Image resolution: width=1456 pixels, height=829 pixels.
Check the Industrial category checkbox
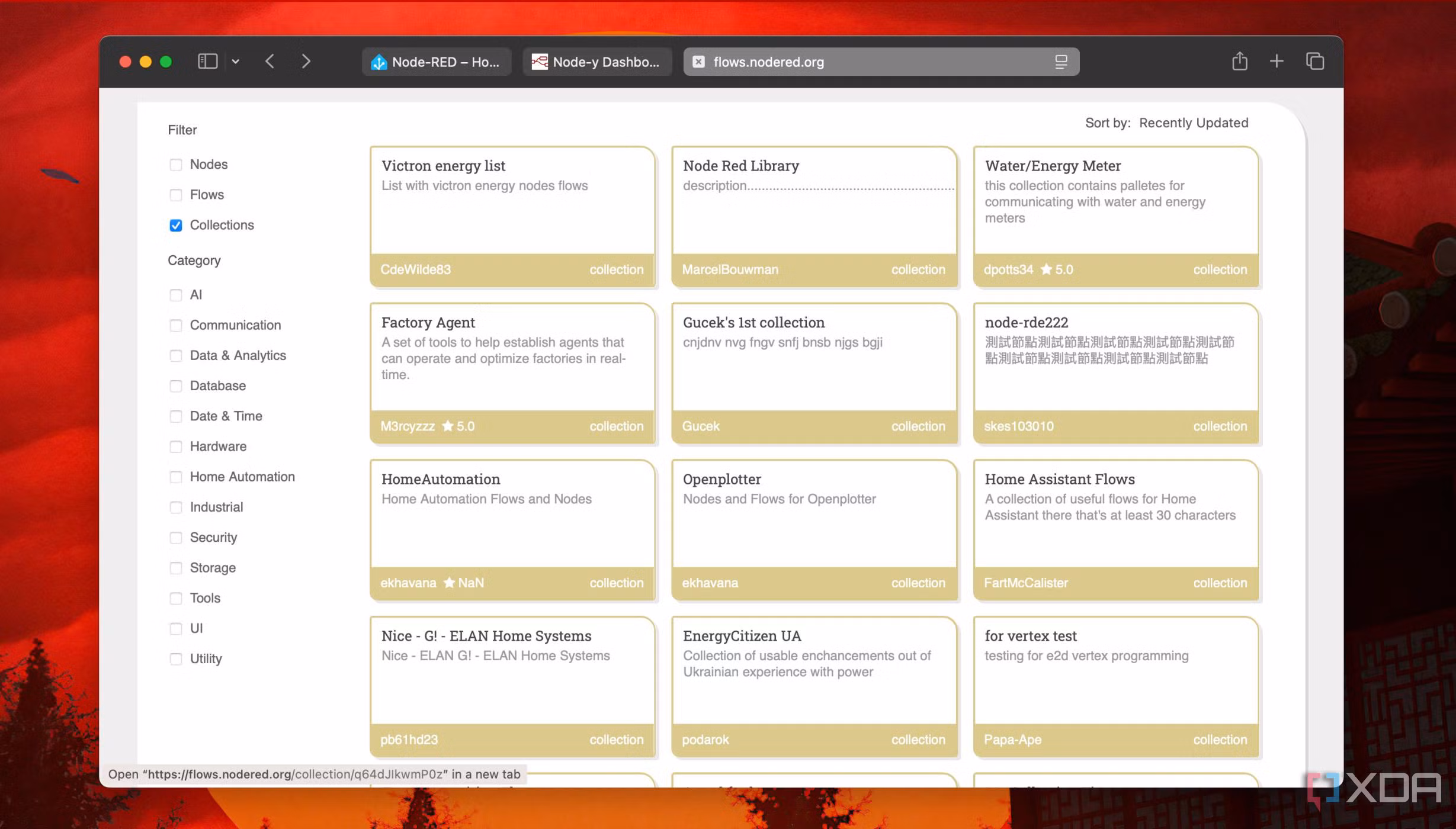pos(175,507)
